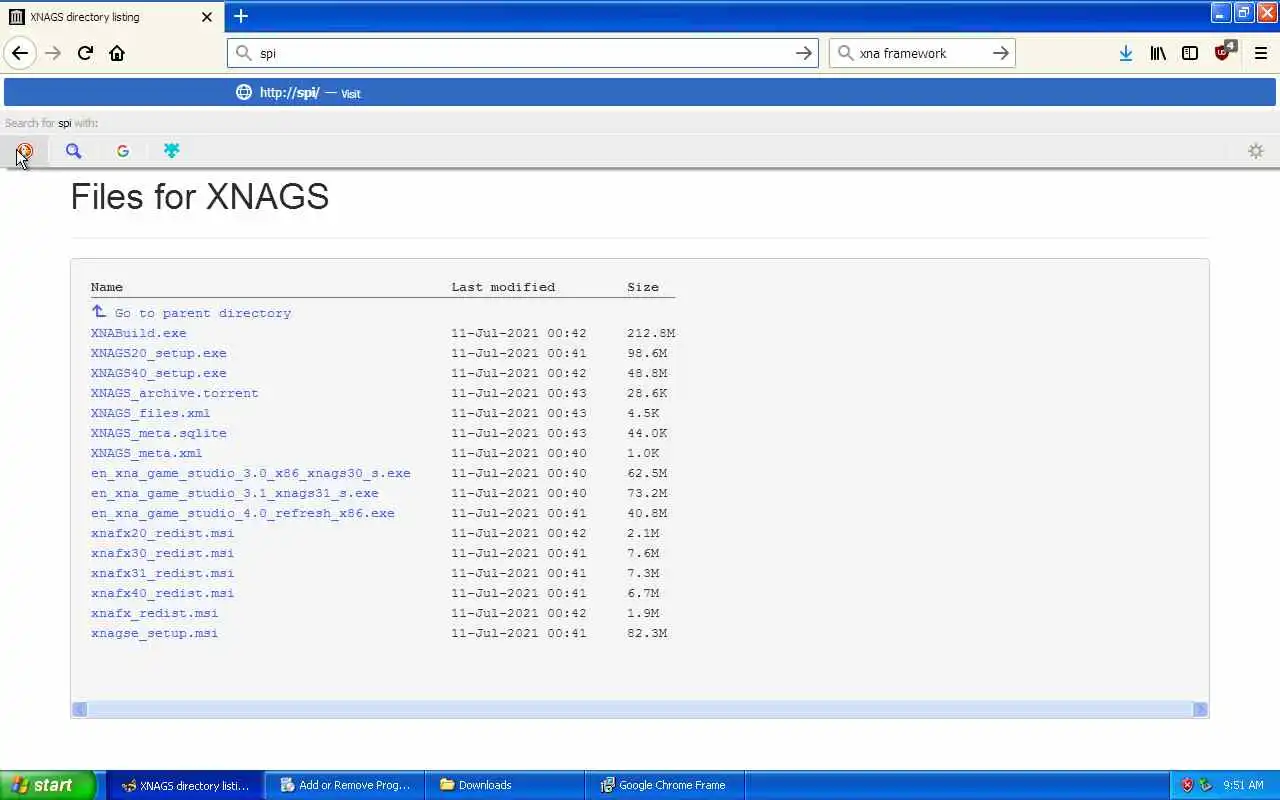
Task: Open the browser hamburger menu
Action: tap(1261, 53)
